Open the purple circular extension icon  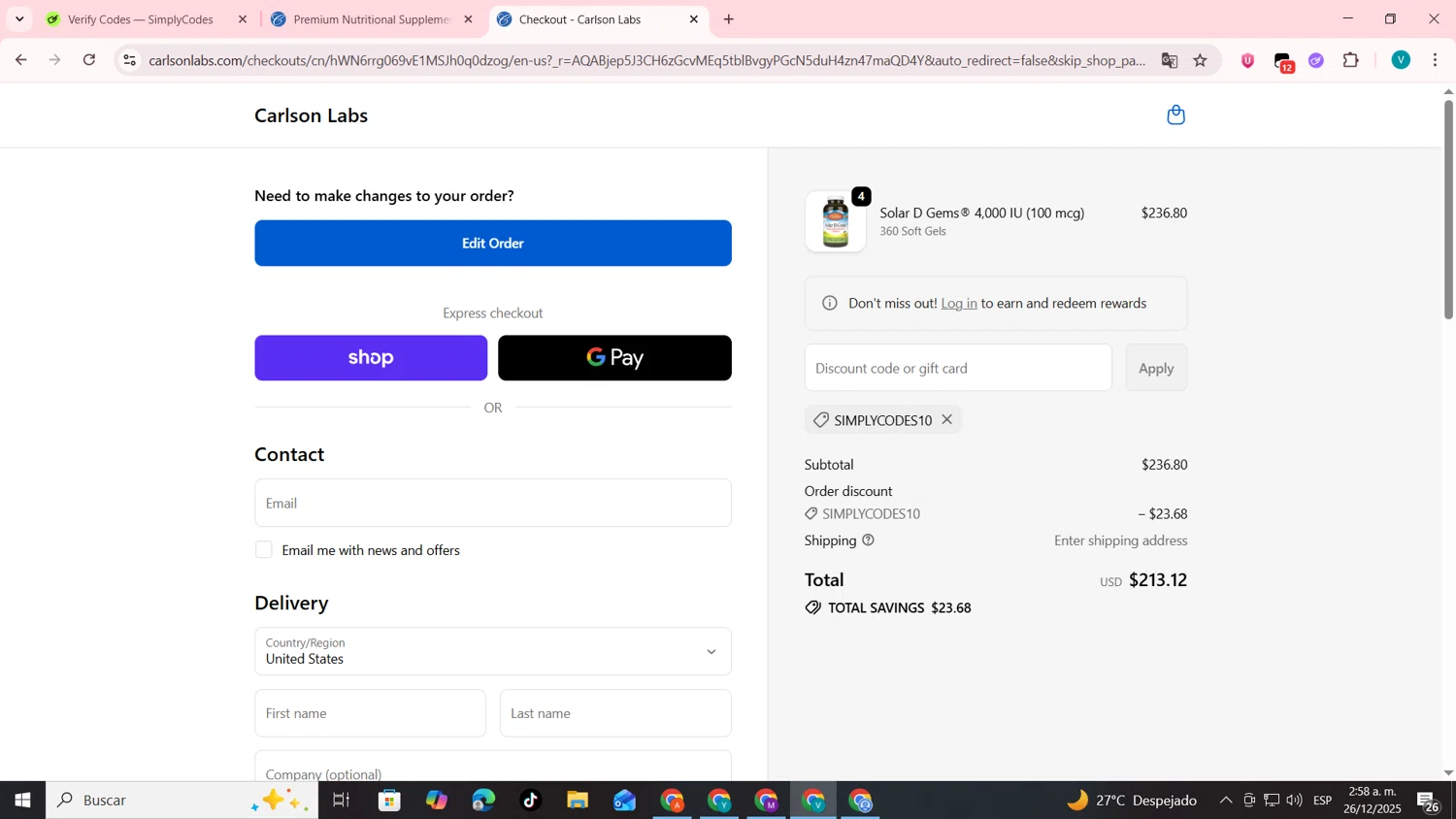(1315, 60)
